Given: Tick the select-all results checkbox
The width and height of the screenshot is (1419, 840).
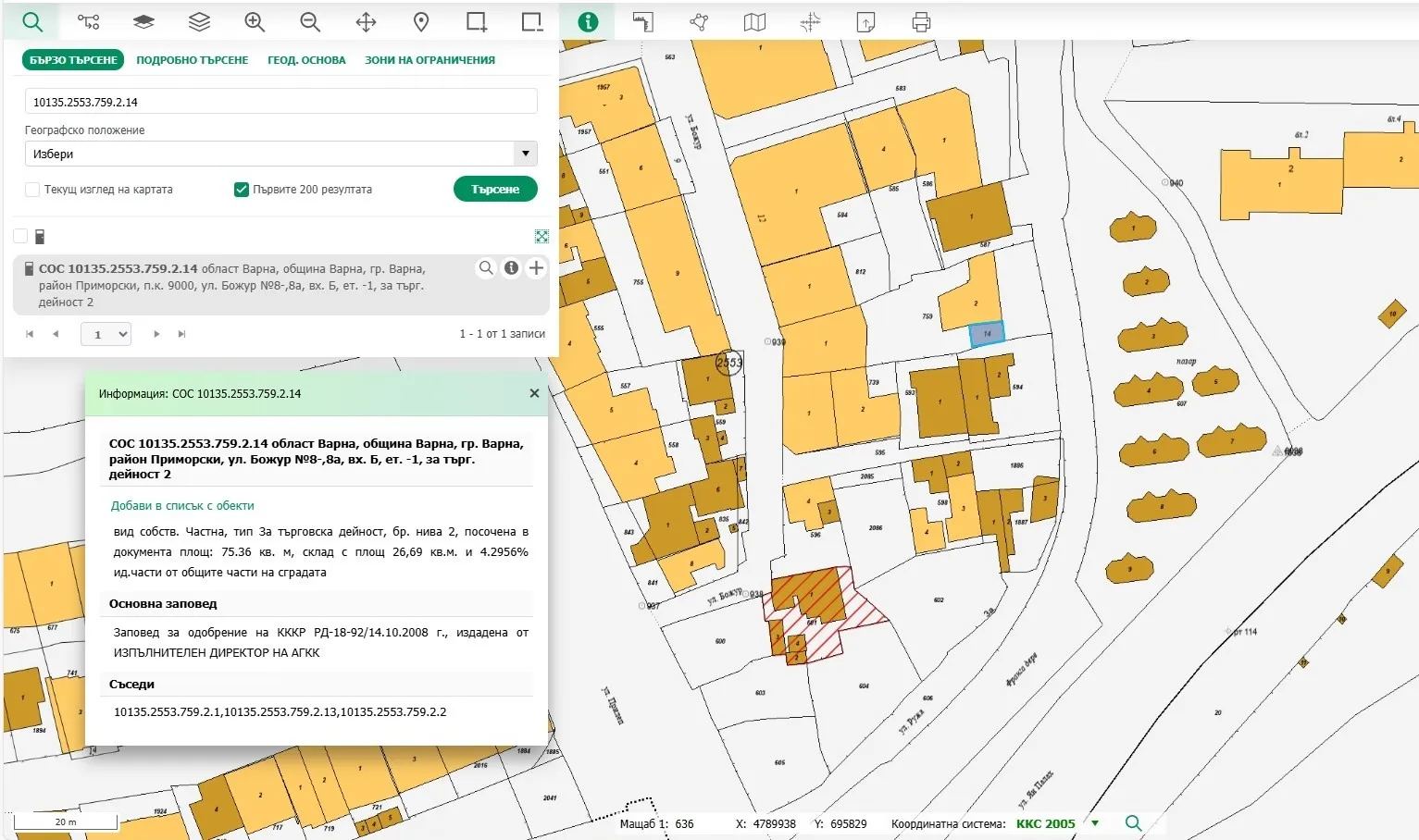Looking at the screenshot, I should pyautogui.click(x=20, y=236).
